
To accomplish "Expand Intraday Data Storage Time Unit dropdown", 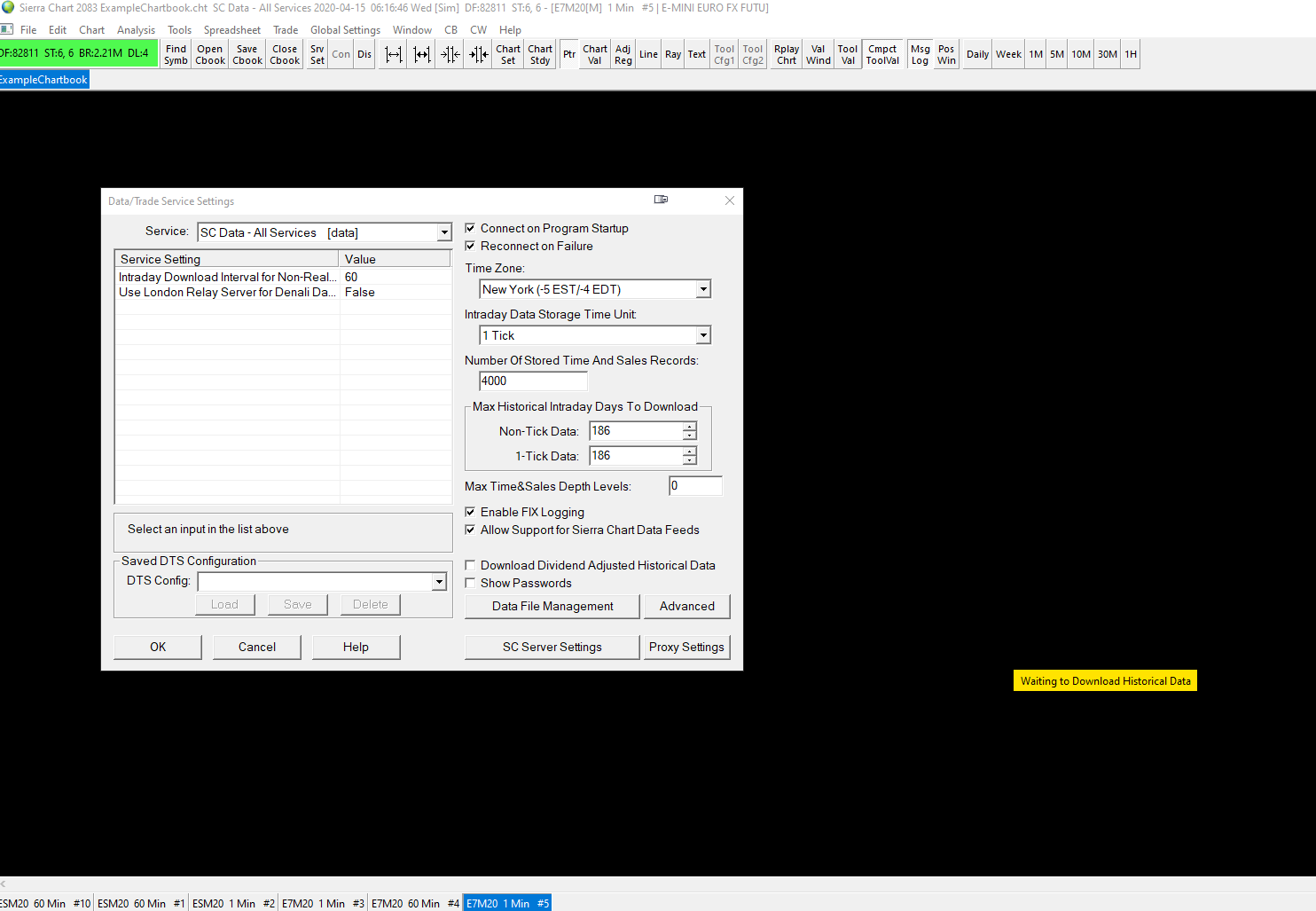I will tap(703, 335).
